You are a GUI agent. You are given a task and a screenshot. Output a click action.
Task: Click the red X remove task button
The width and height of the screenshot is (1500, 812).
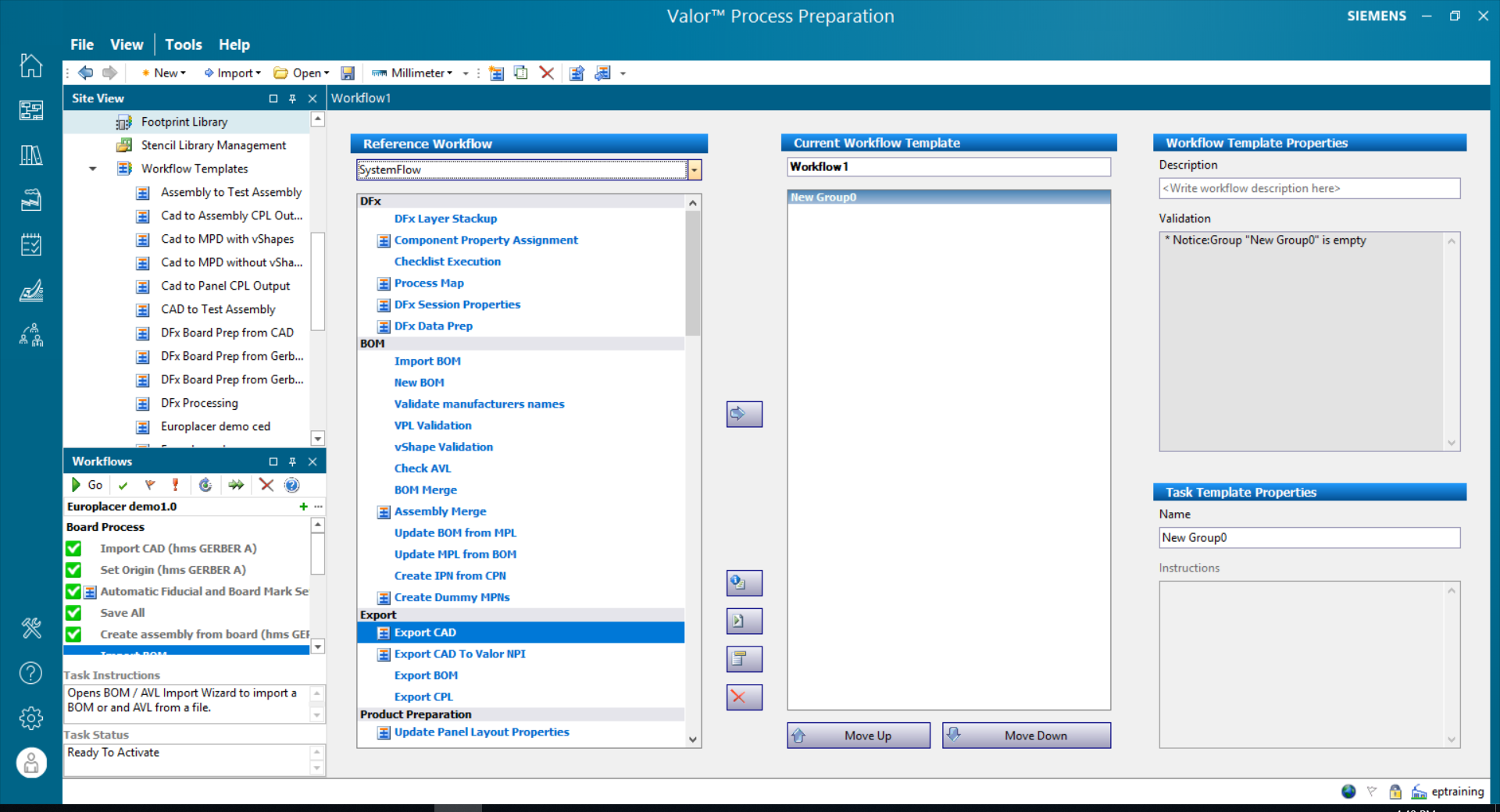[744, 697]
